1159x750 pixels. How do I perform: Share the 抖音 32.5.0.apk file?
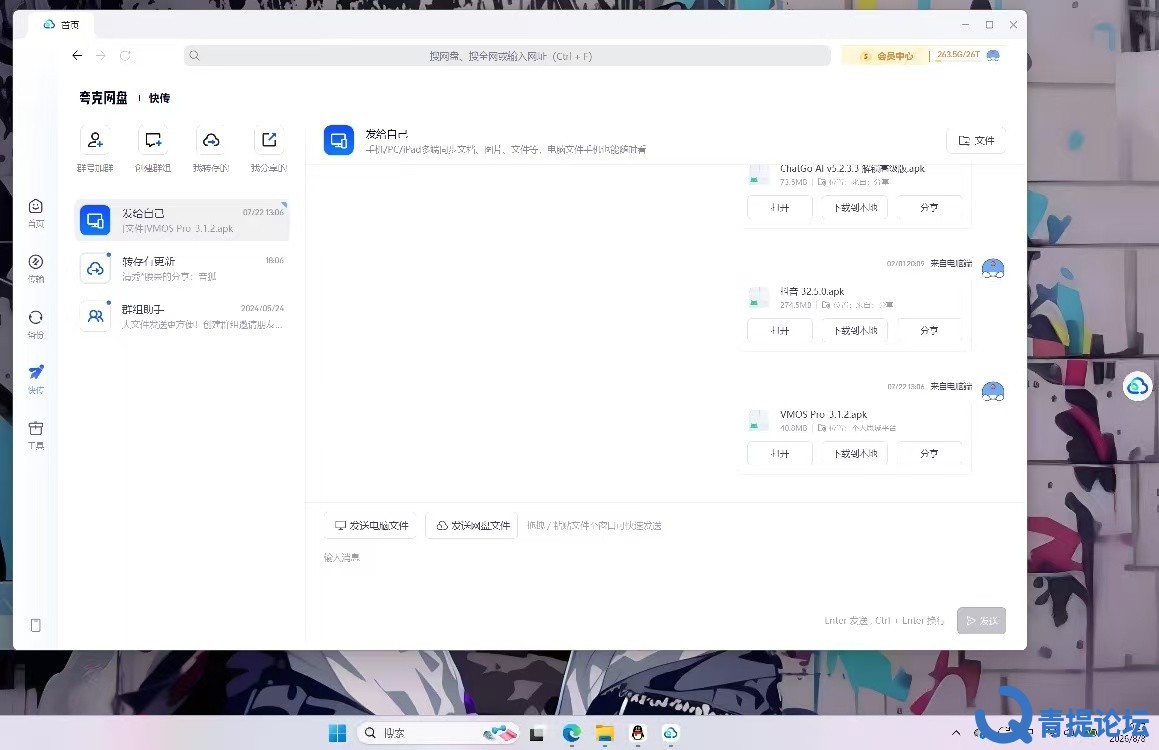pyautogui.click(x=929, y=331)
